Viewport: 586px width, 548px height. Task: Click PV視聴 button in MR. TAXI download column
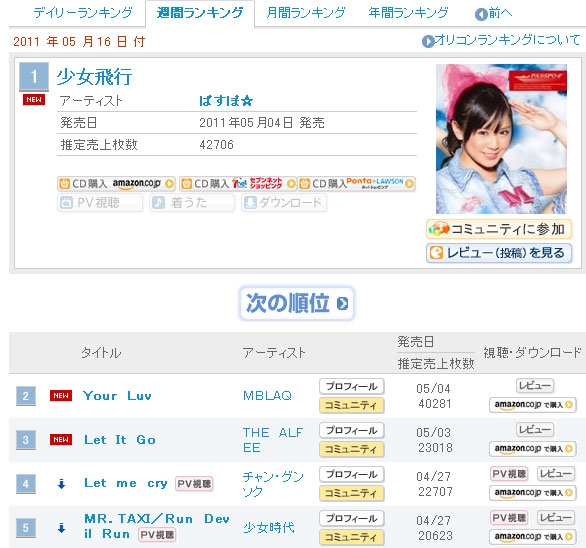[x=509, y=518]
